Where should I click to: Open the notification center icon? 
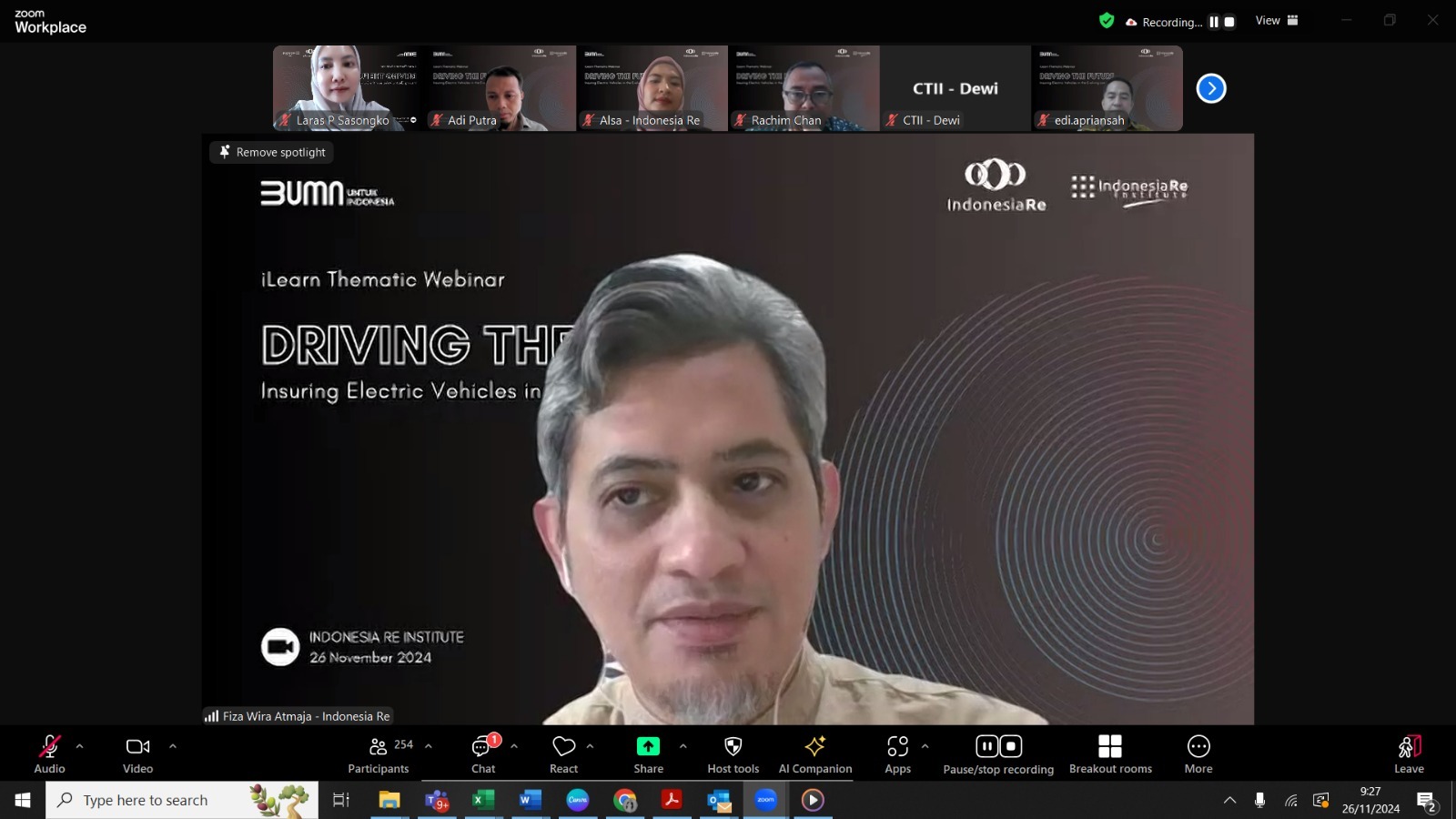click(x=1426, y=801)
